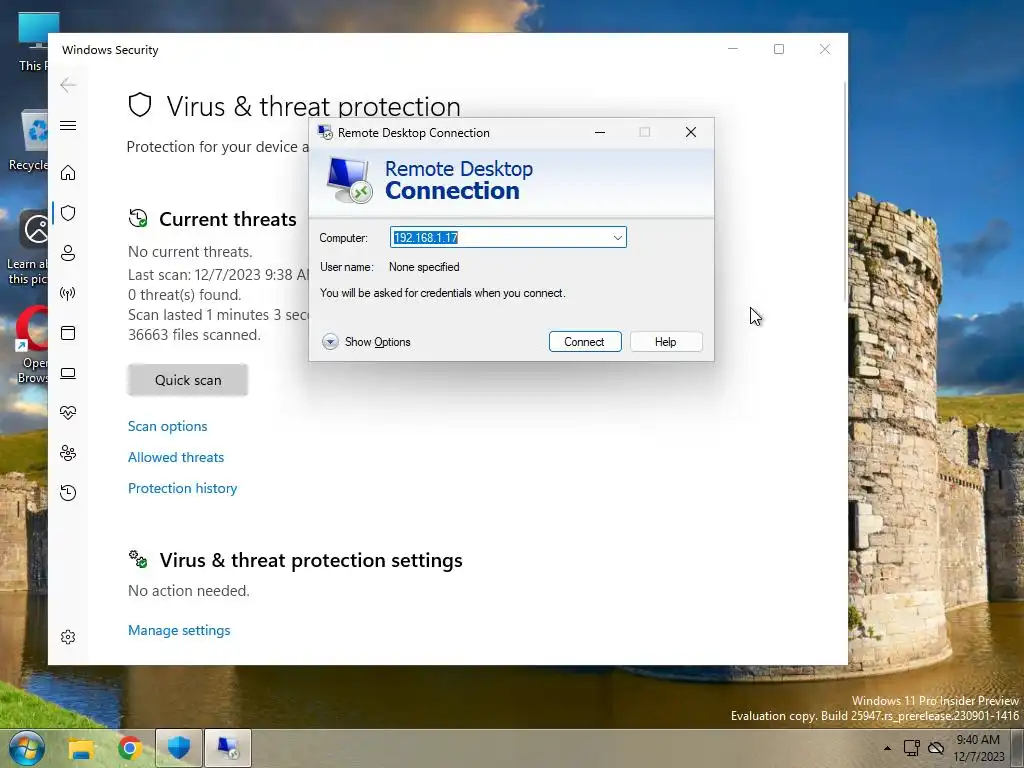Click the Connect button

pos(585,342)
